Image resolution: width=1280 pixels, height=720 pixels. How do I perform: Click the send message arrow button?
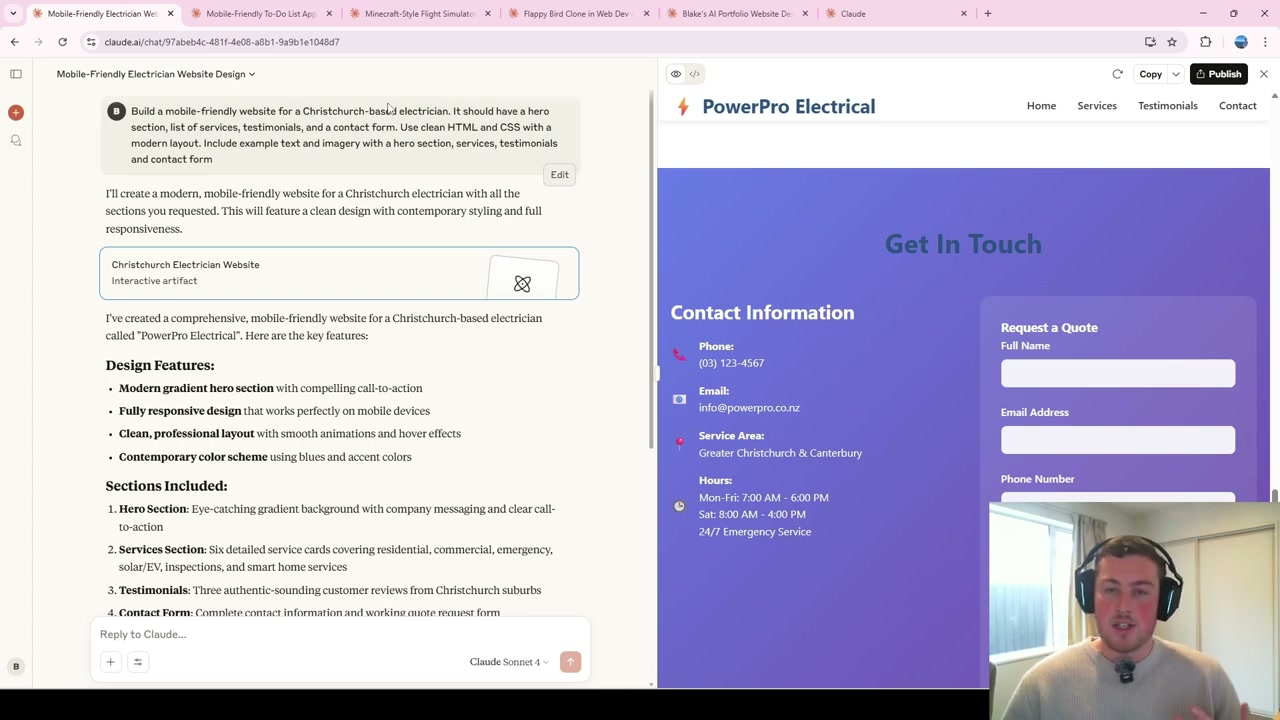pyautogui.click(x=570, y=662)
